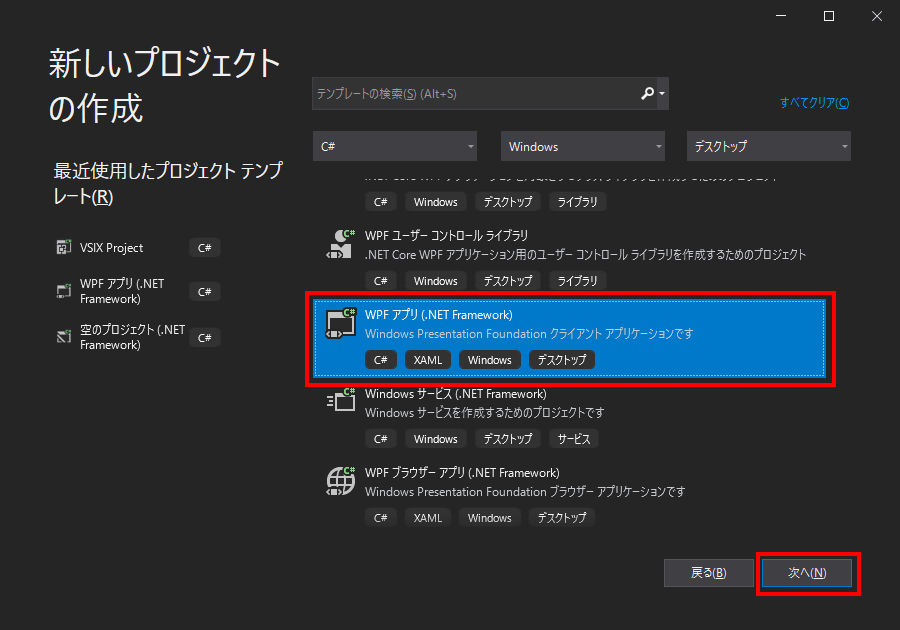Select the WPF ユーザー コントロール ライブラリ template title
Screen dimensions: 900x630
[x=446, y=235]
